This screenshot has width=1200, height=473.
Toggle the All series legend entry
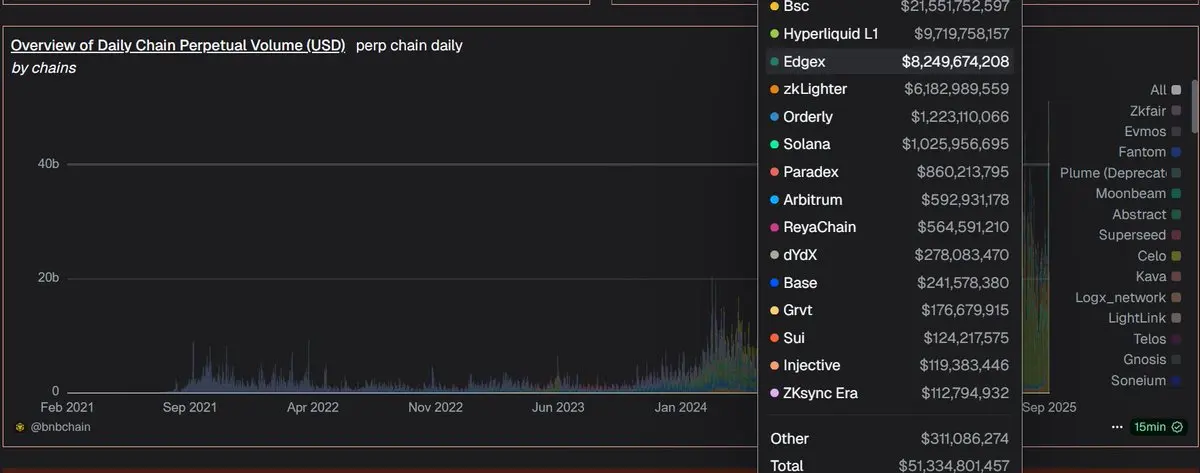1166,90
